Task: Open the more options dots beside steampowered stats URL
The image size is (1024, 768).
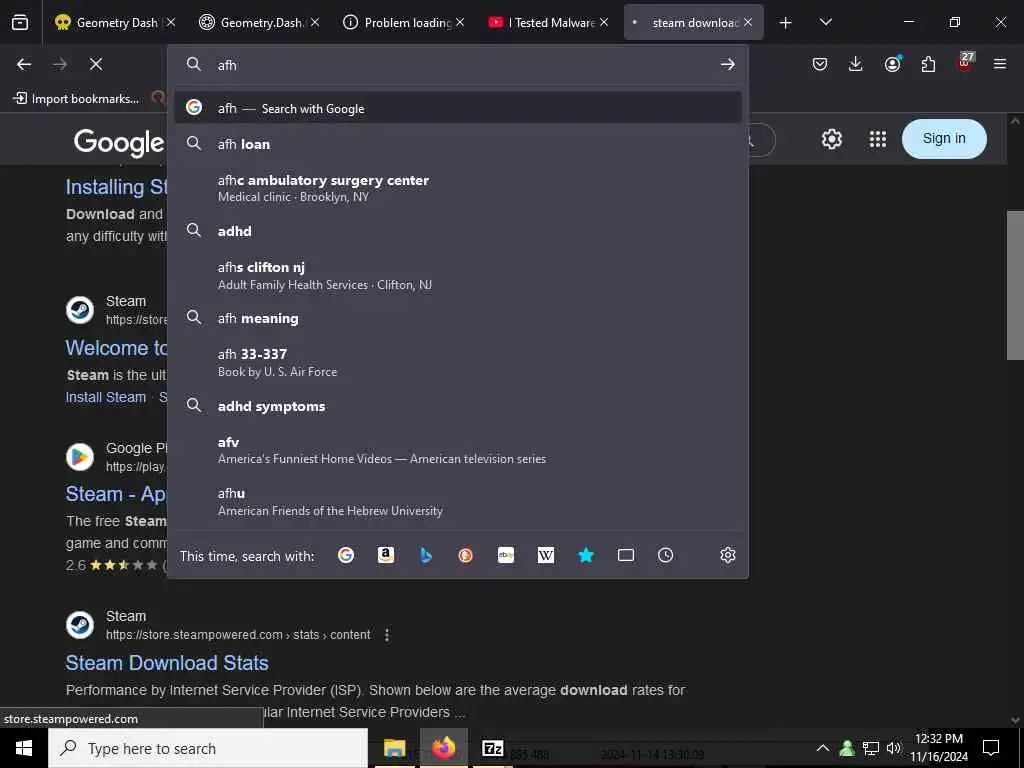Action: (387, 635)
